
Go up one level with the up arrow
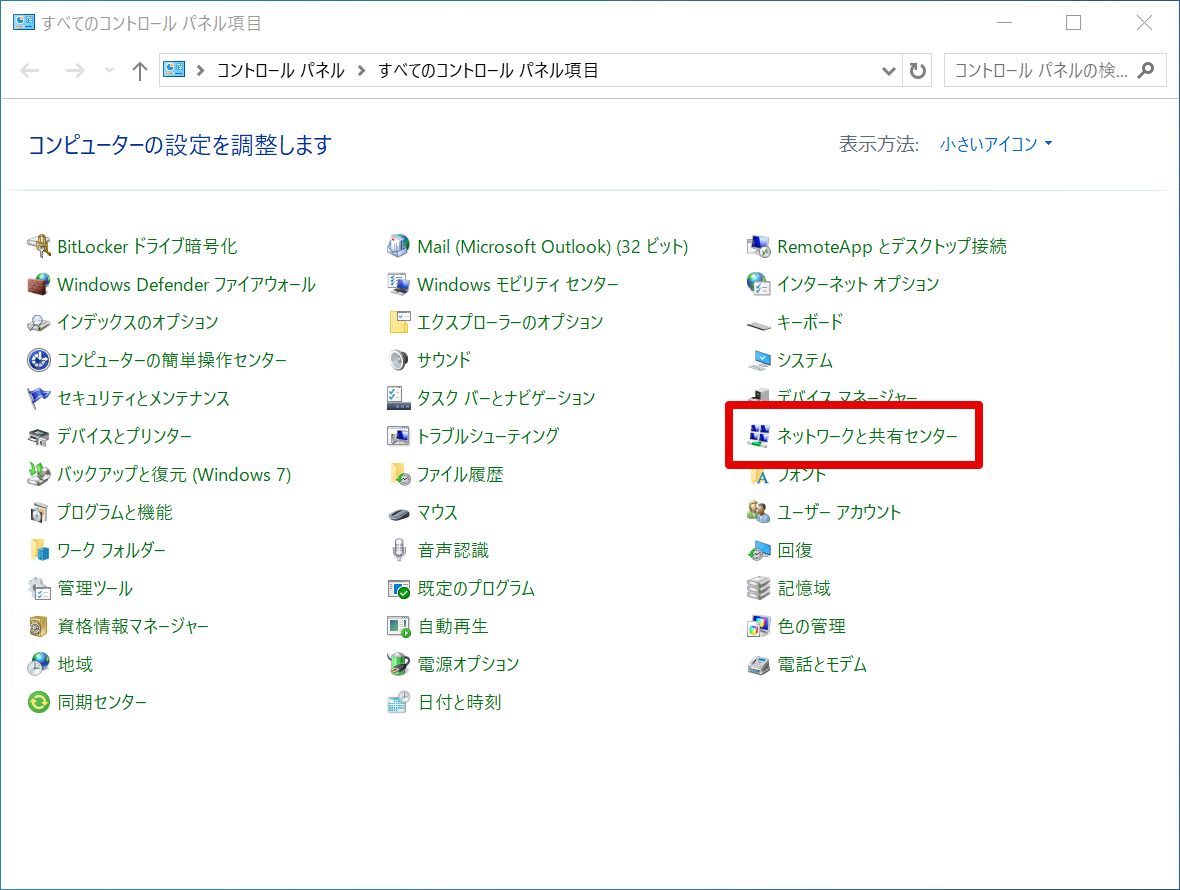click(140, 71)
